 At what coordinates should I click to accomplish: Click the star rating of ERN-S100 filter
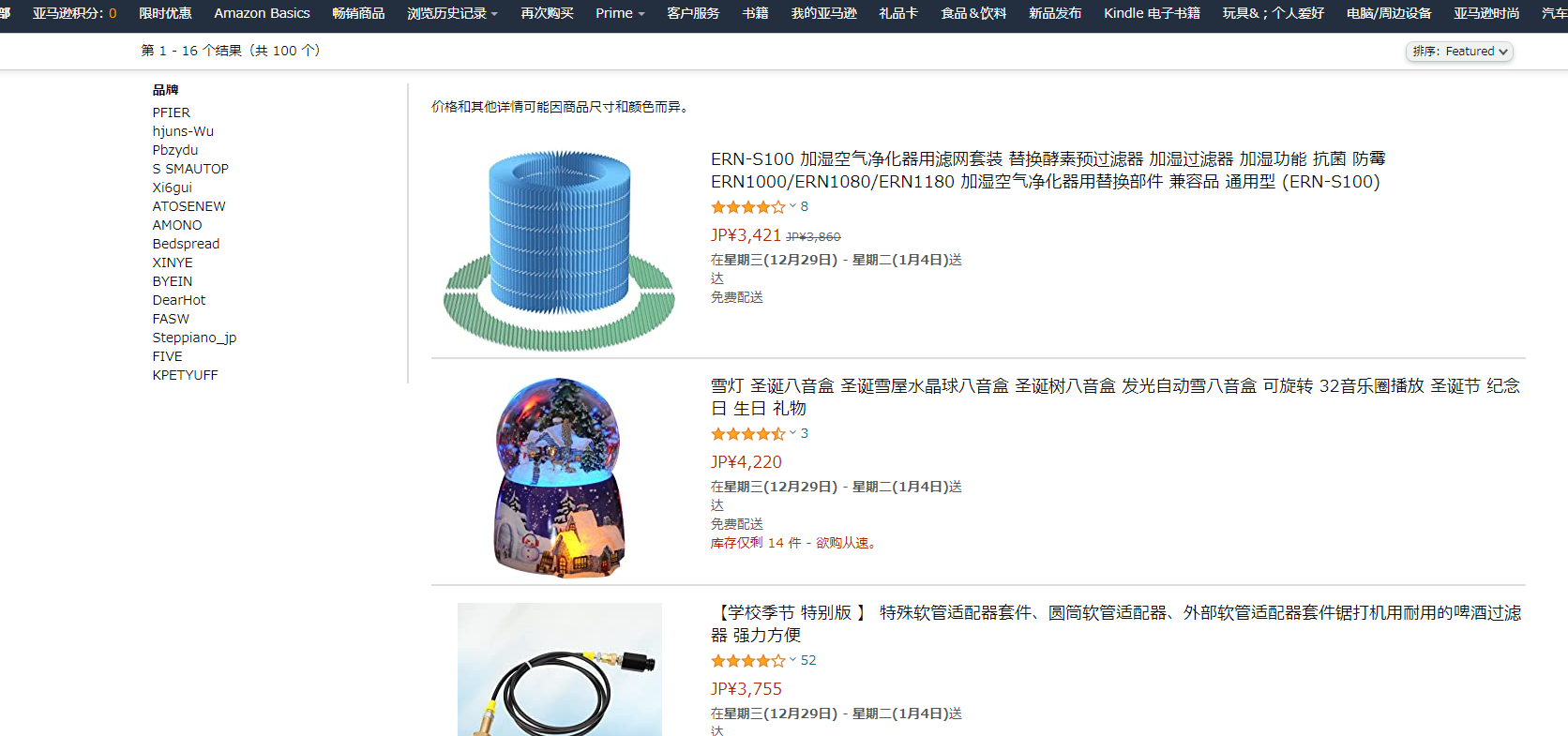pos(748,207)
